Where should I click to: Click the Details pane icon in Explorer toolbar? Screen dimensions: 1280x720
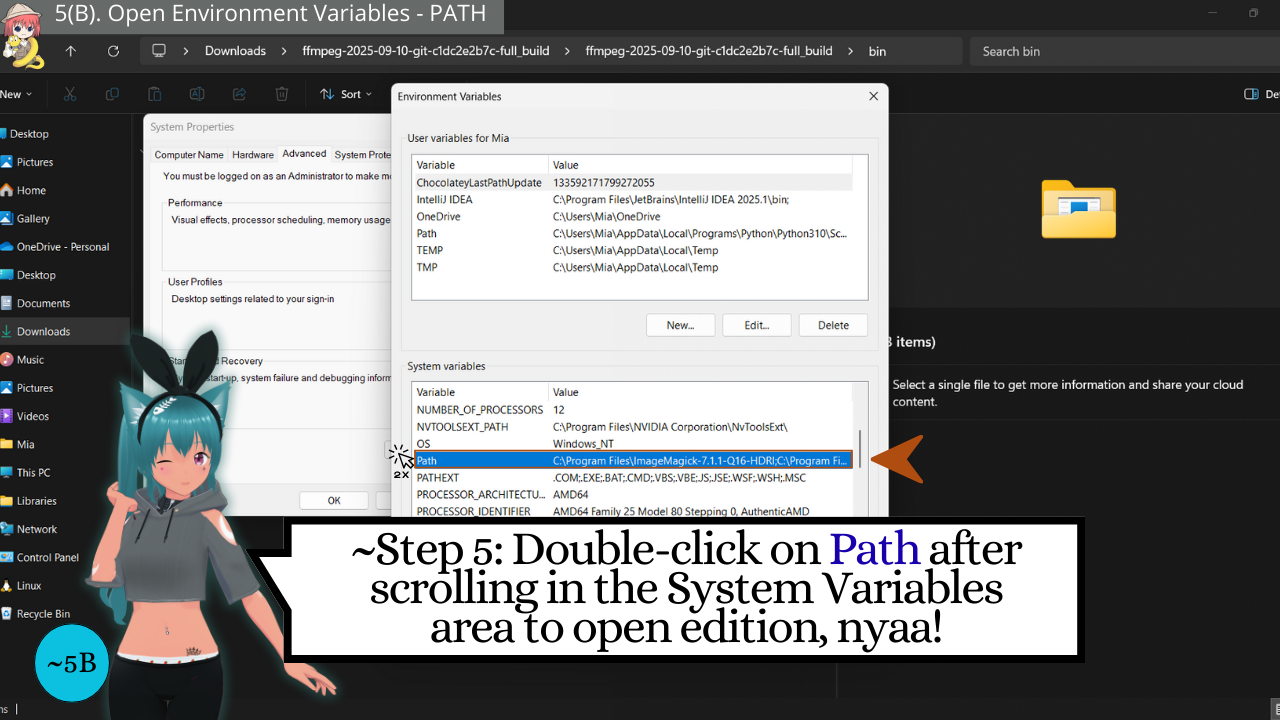pos(1251,94)
